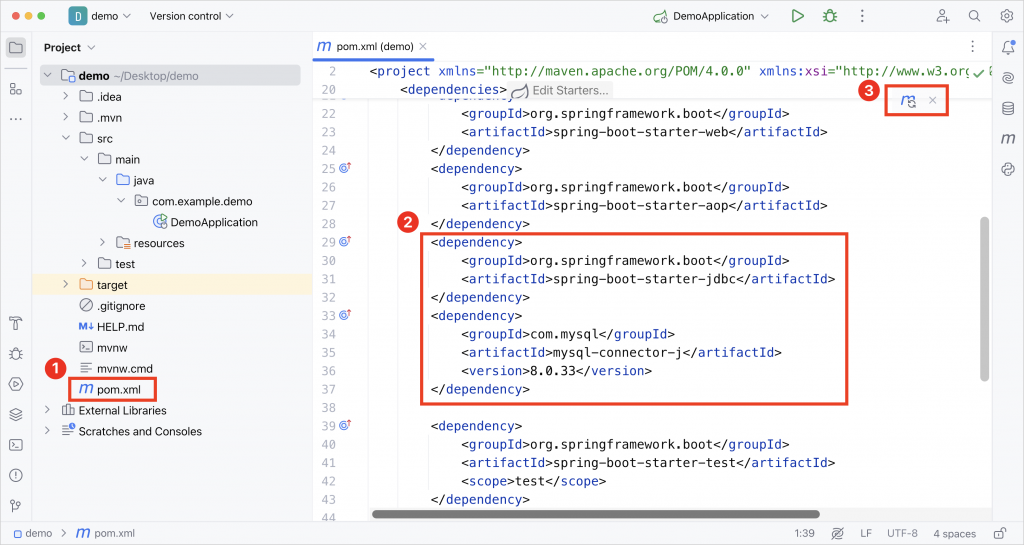The image size is (1024, 545).
Task: Open the Debug tool window in left sidebar
Action: coord(16,354)
